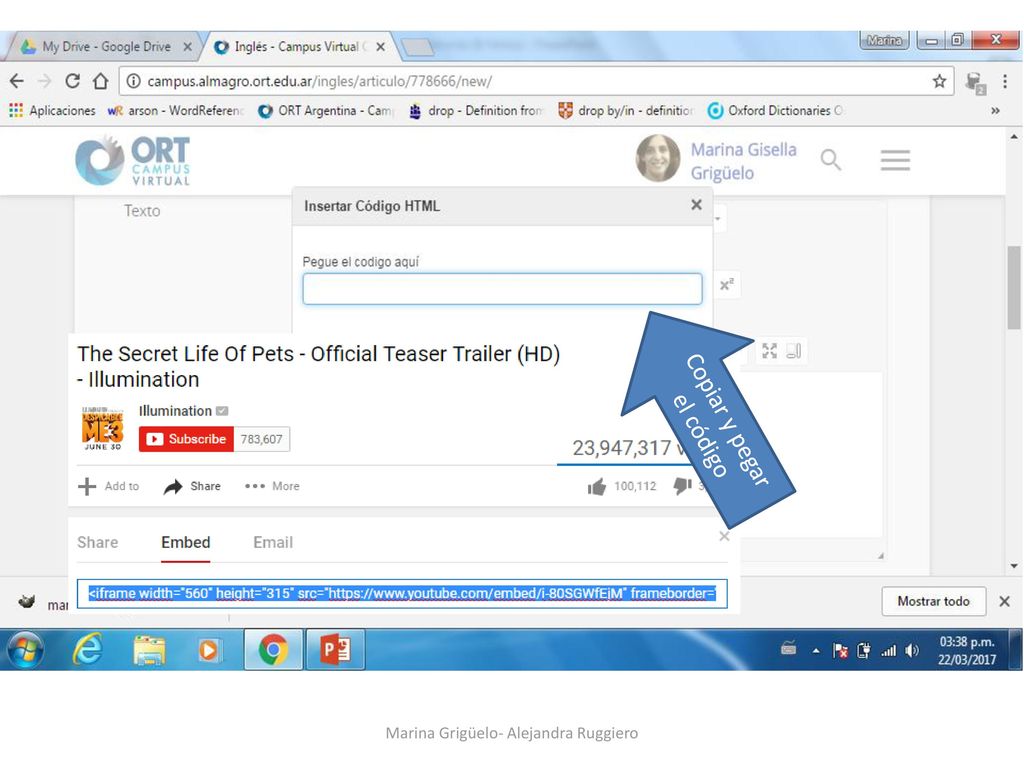Open the Illumination channel name link

(175, 411)
